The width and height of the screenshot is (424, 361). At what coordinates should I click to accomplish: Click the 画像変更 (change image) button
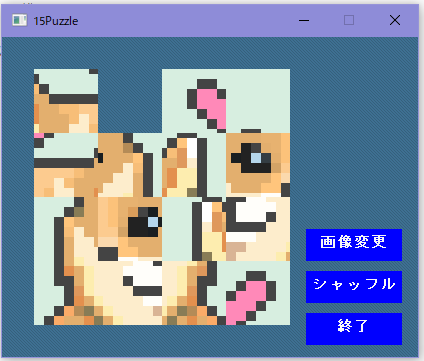(x=354, y=245)
